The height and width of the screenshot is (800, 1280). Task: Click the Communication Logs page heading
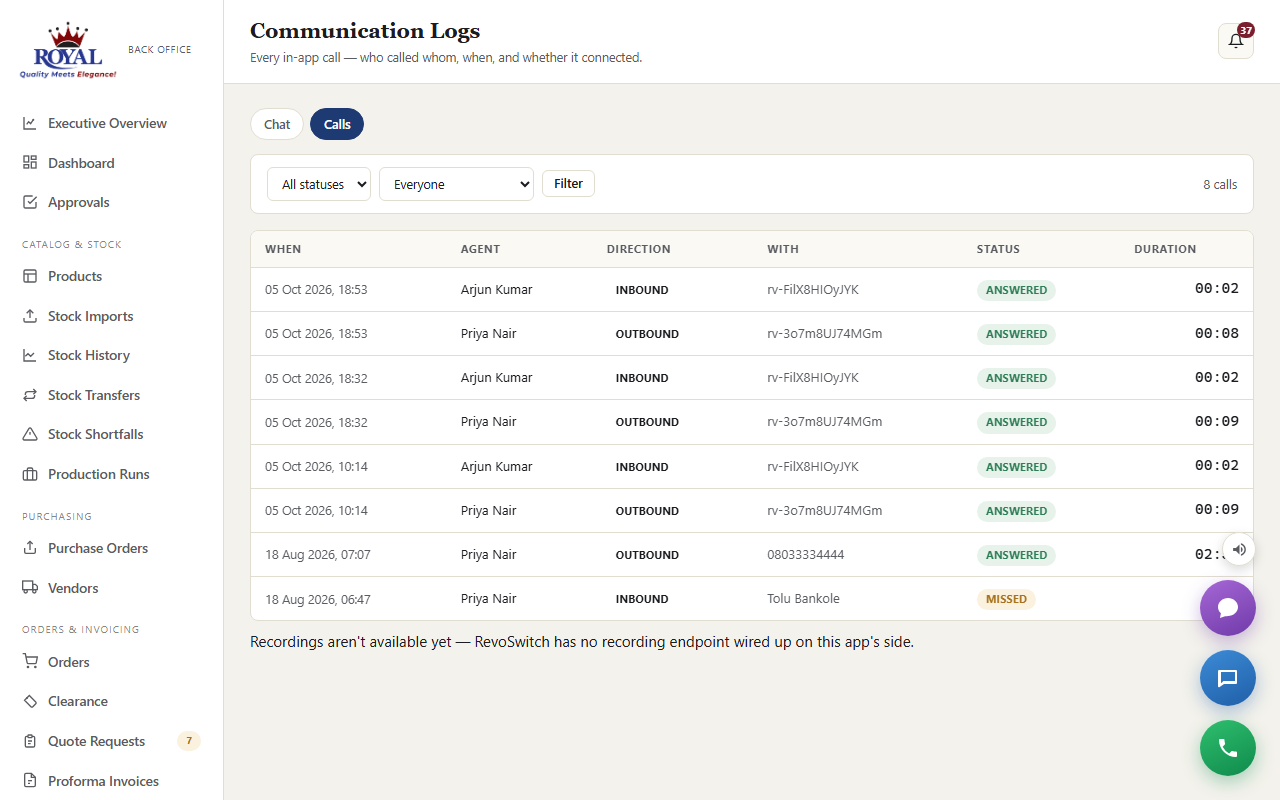point(365,31)
